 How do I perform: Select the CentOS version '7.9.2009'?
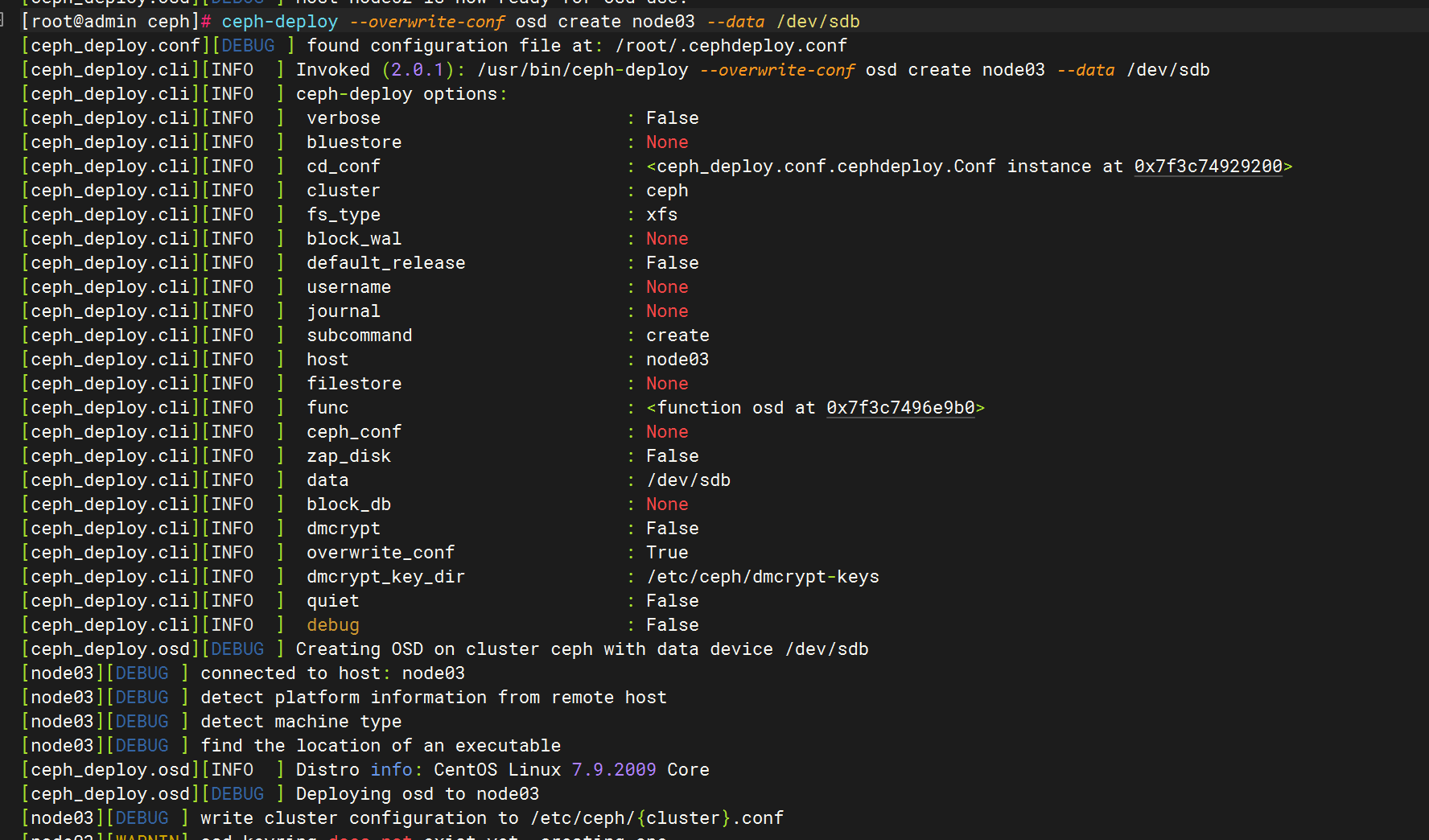point(614,770)
